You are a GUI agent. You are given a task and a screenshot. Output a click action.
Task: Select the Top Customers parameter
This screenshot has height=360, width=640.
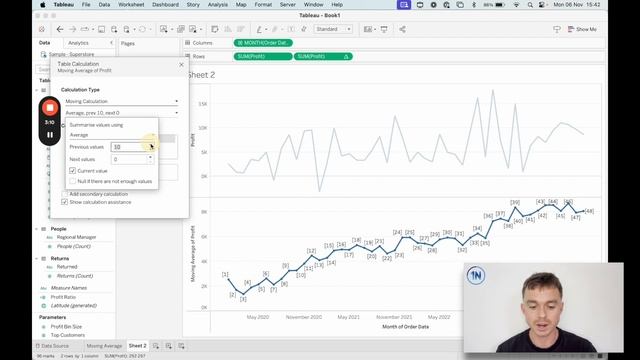click(x=68, y=335)
